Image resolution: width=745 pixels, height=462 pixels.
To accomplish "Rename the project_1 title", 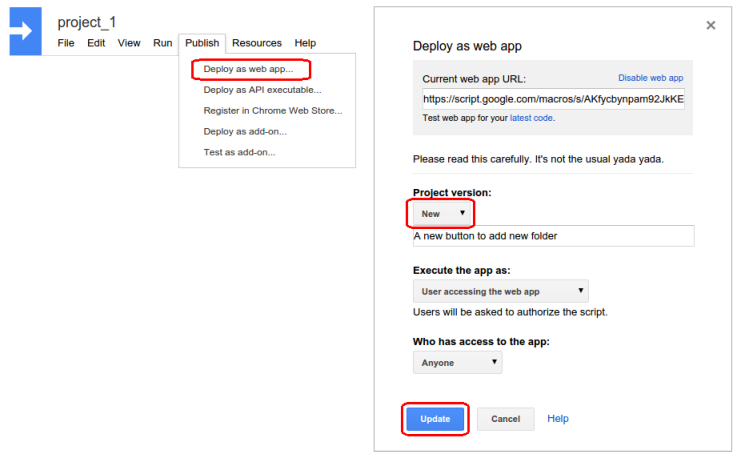I will (86, 22).
